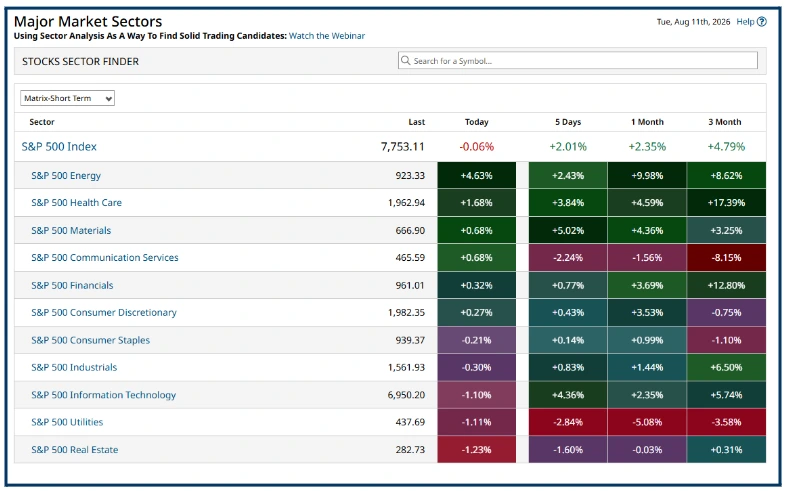Viewport: 787px width, 491px height.
Task: Click Health Care Today cell +1.68%
Action: coord(476,203)
